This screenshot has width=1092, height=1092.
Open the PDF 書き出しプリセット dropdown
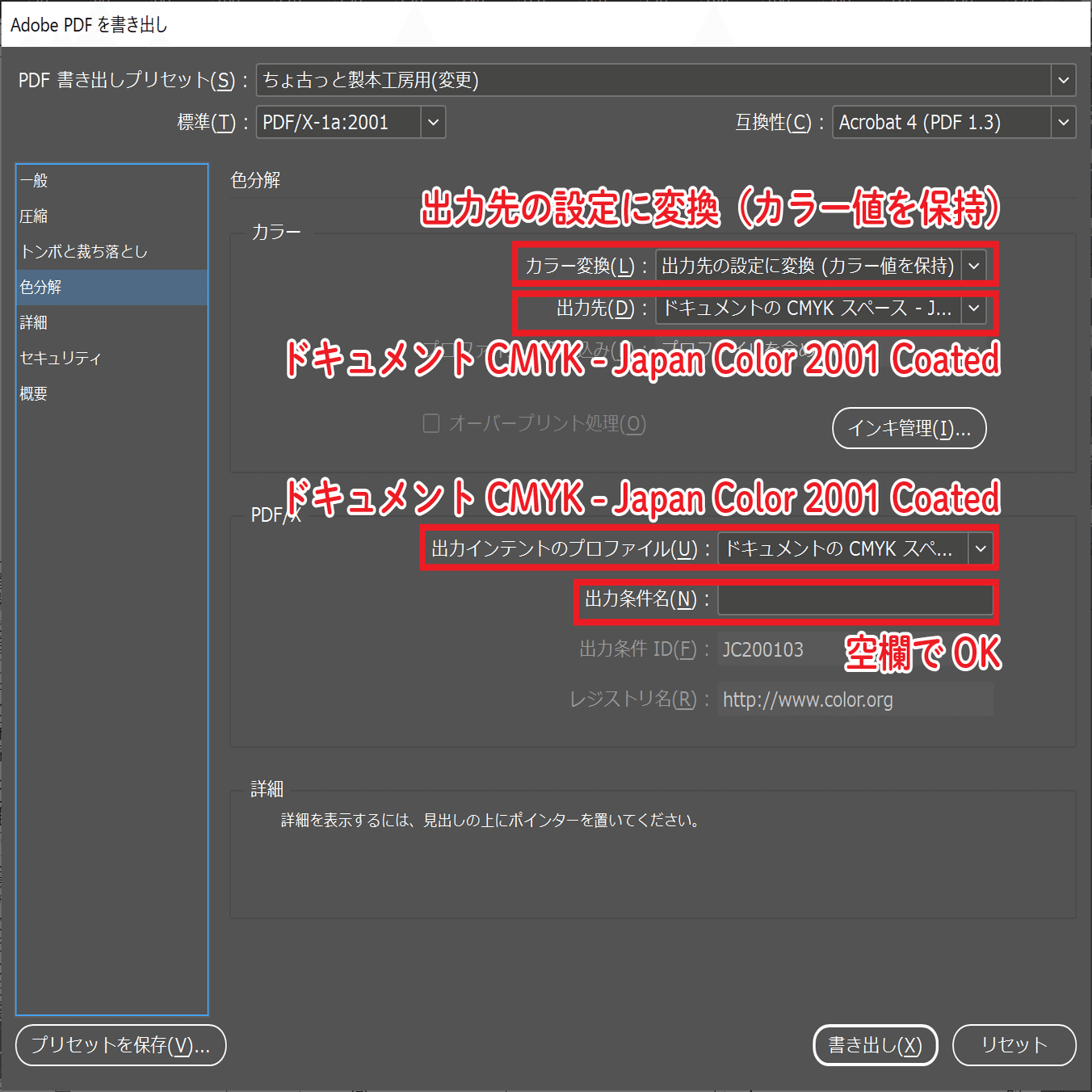click(x=666, y=80)
